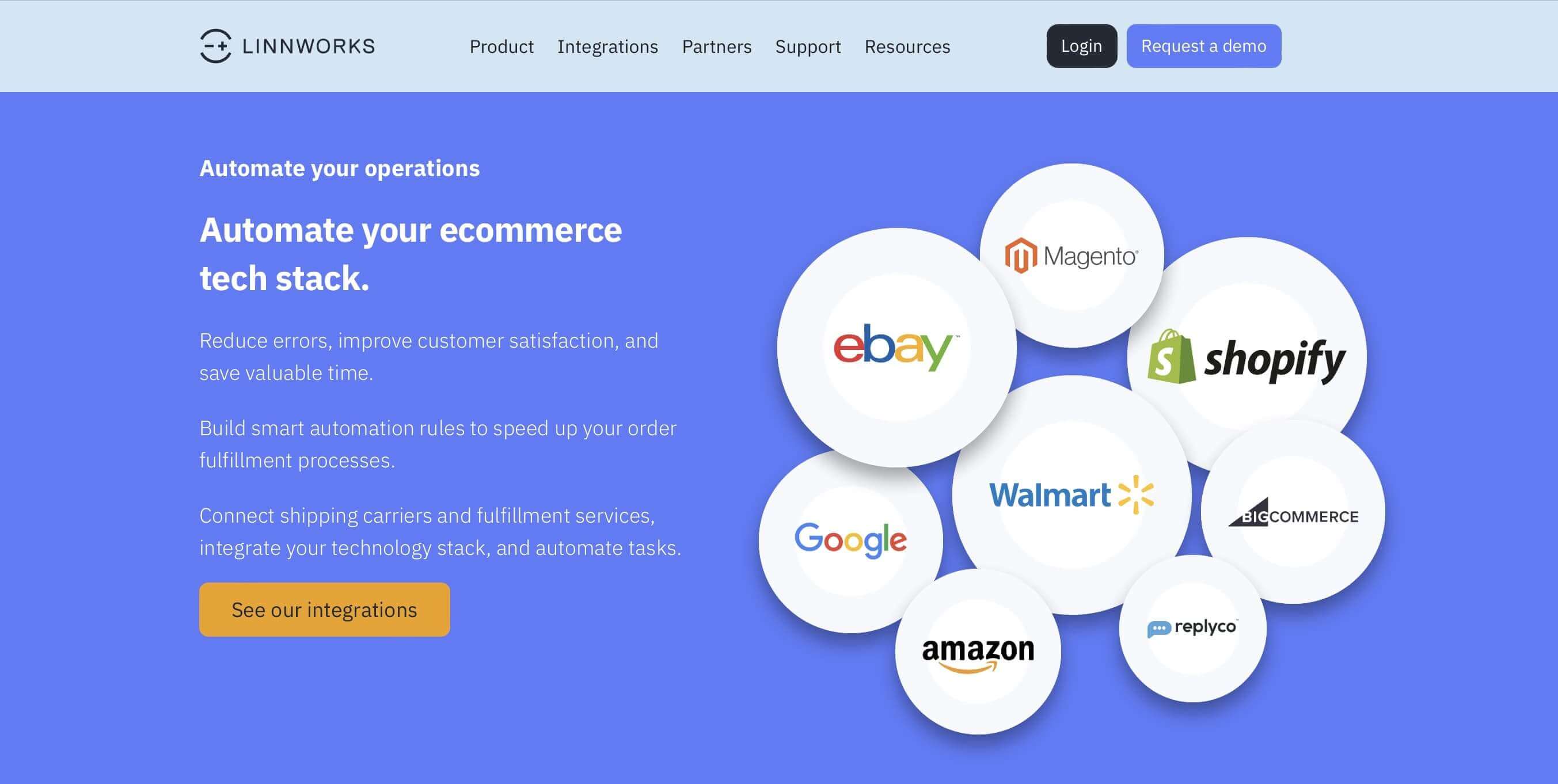Viewport: 1558px width, 784px height.
Task: Click the Login button
Action: point(1080,45)
